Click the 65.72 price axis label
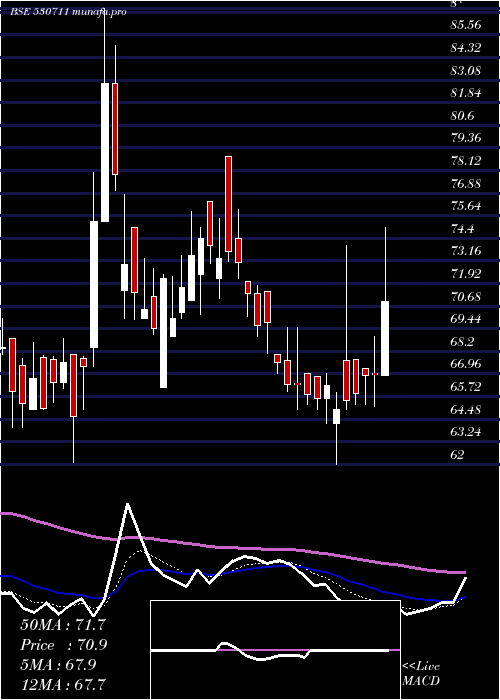The image size is (500, 700). click(x=466, y=386)
